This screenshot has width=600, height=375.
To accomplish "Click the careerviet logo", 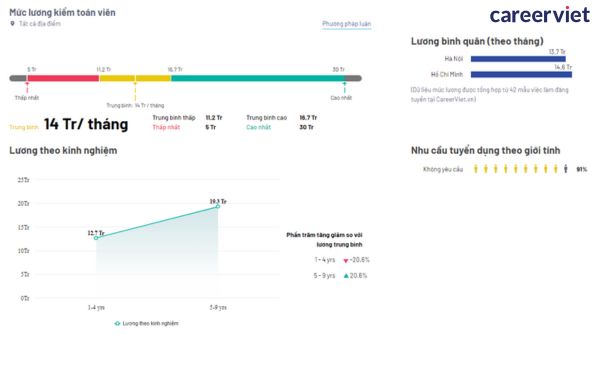I will [540, 15].
